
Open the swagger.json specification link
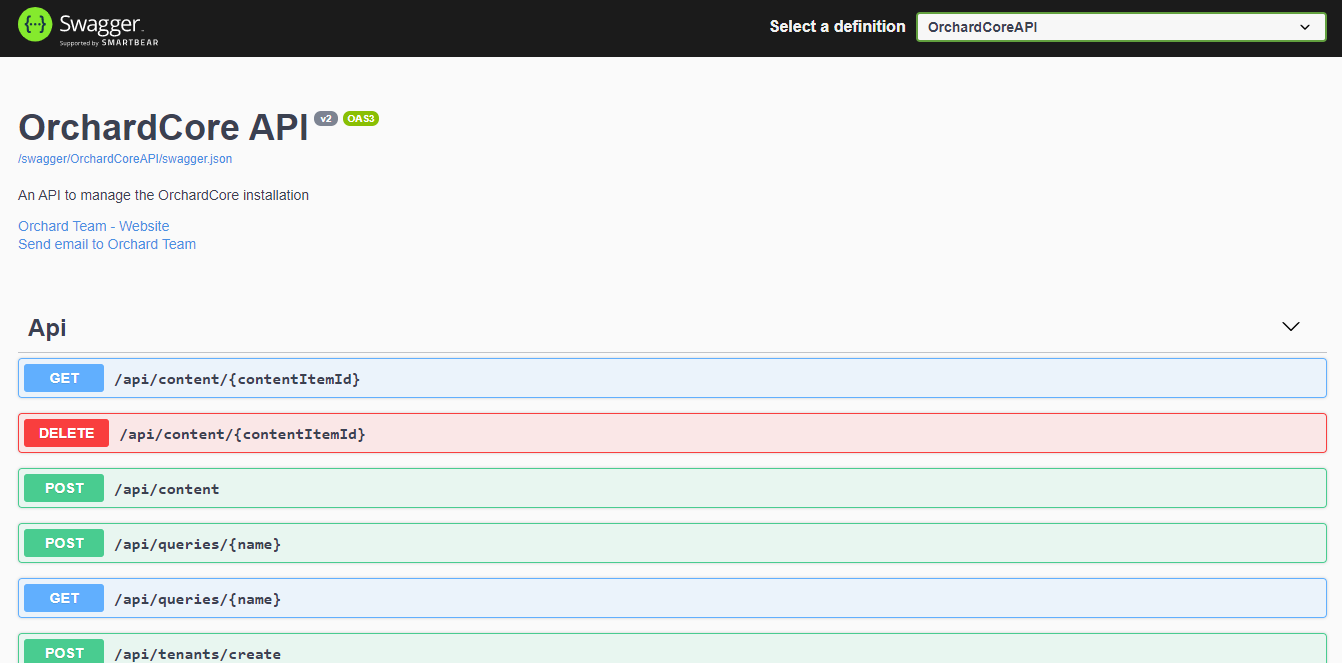click(125, 159)
